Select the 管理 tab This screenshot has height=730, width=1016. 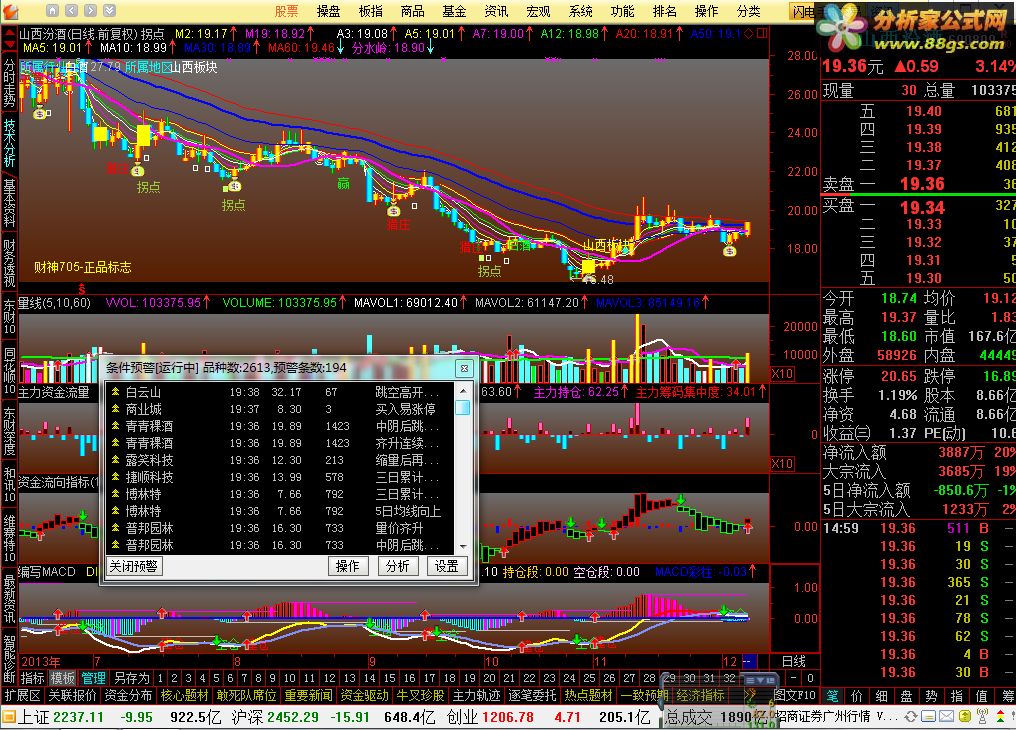[93, 678]
